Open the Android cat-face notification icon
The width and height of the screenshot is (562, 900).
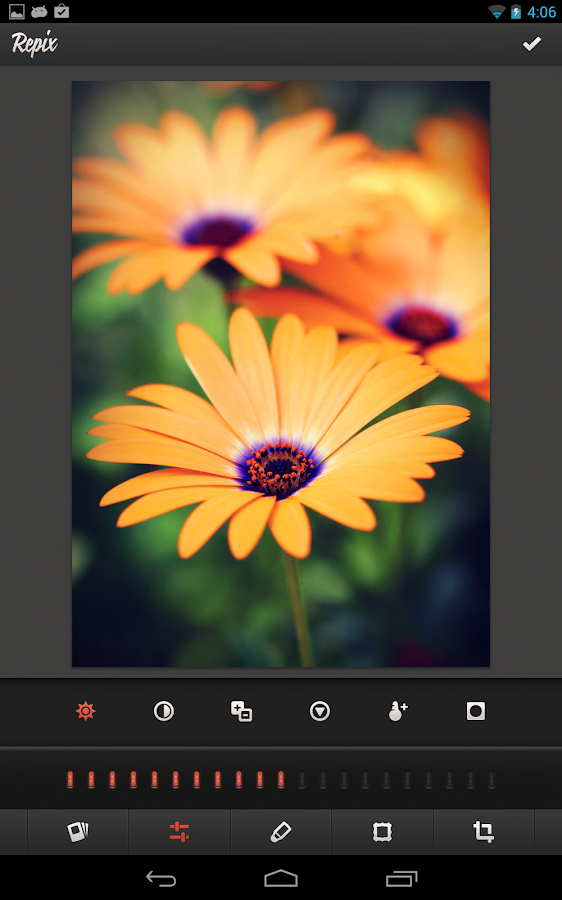click(x=39, y=11)
